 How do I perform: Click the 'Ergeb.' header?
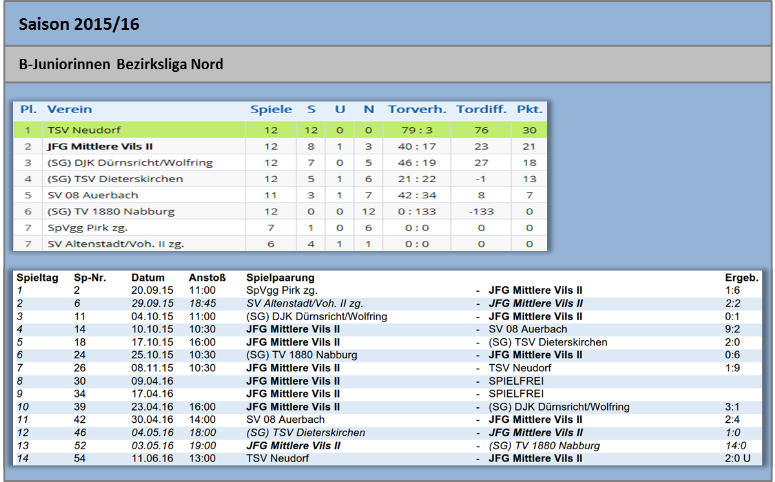click(741, 278)
